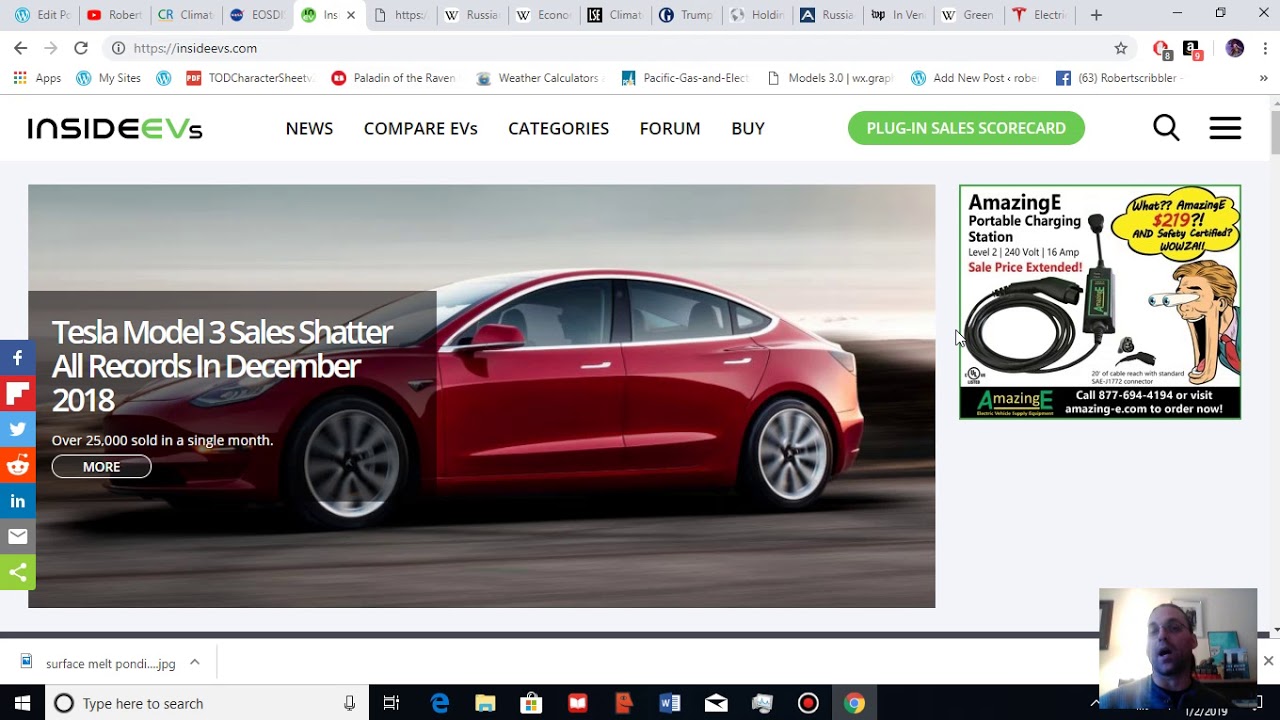
Task: Click the AmazingE charging station ad
Action: click(1100, 302)
